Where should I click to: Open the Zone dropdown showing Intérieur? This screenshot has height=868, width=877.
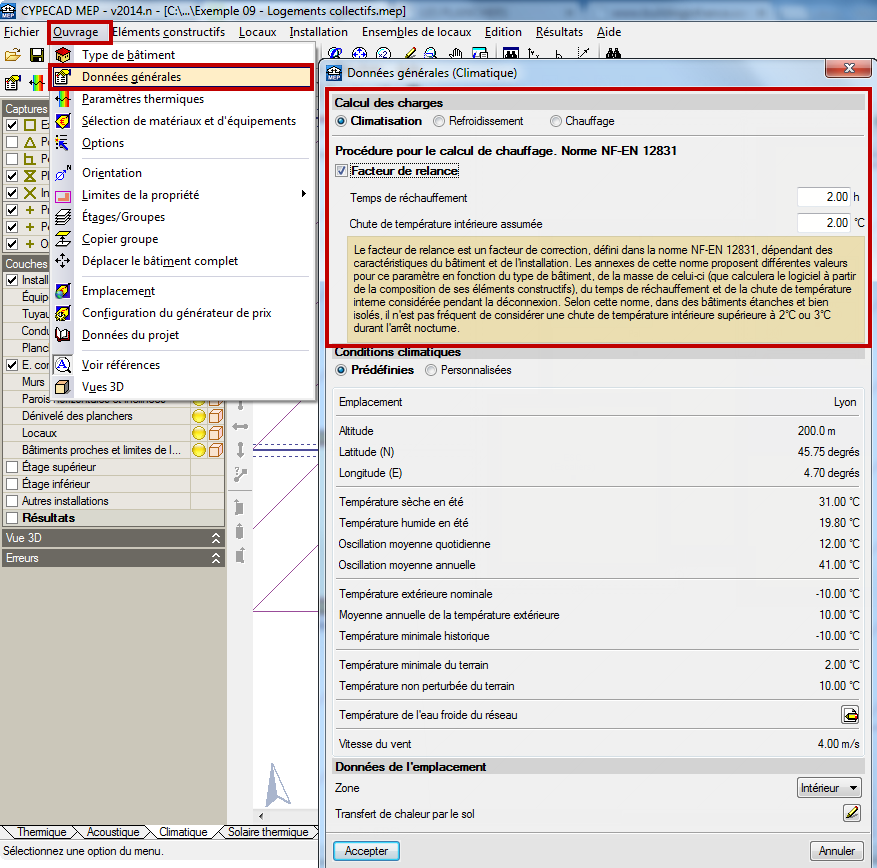click(829, 788)
